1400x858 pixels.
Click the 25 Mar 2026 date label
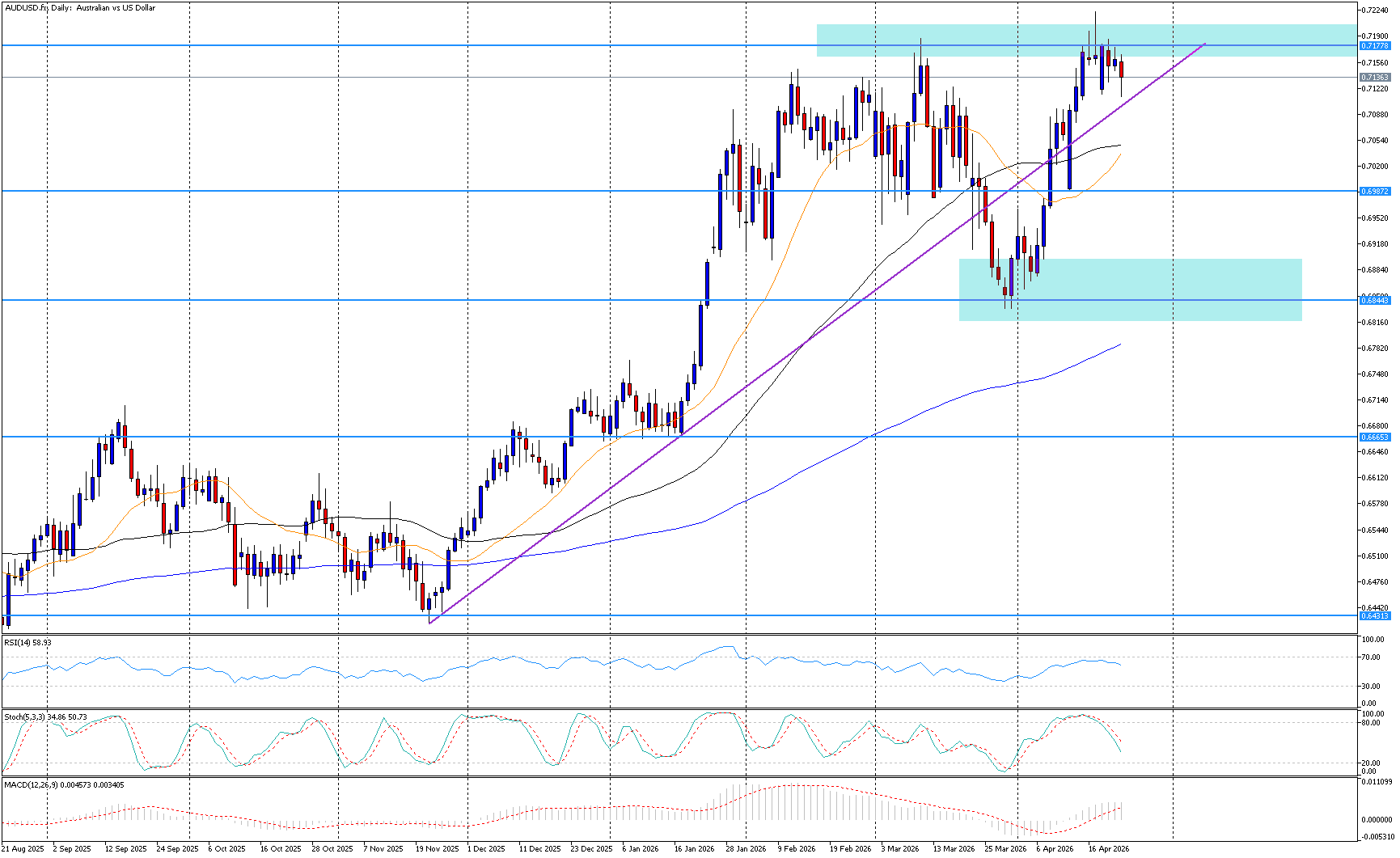(x=1005, y=848)
